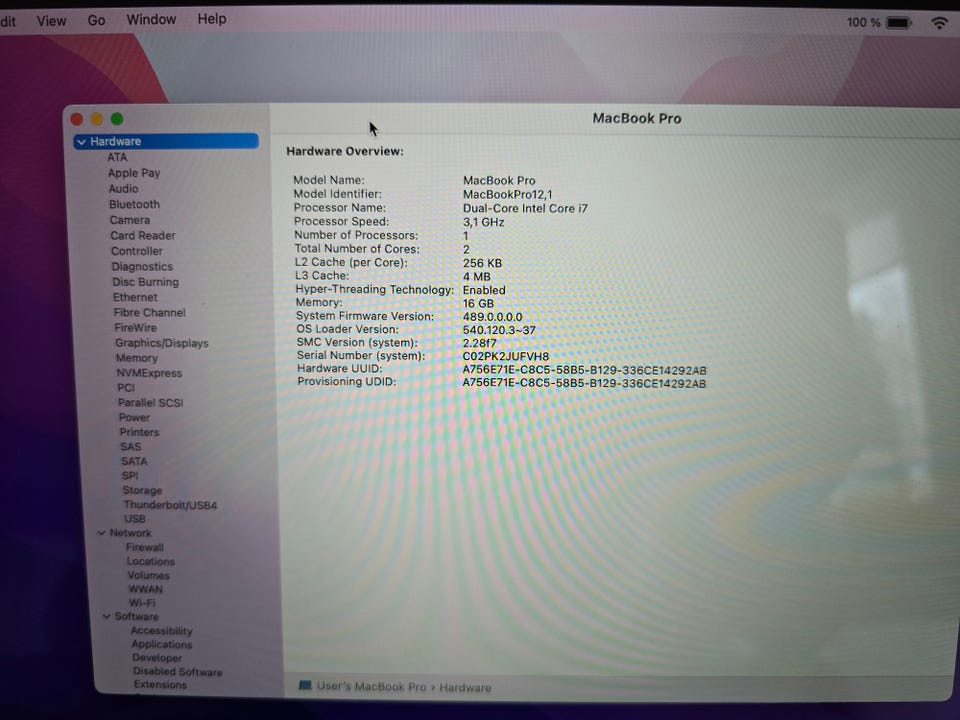Select Thunderbolt/USB4 in the sidebar
The width and height of the screenshot is (960, 720).
(x=171, y=505)
